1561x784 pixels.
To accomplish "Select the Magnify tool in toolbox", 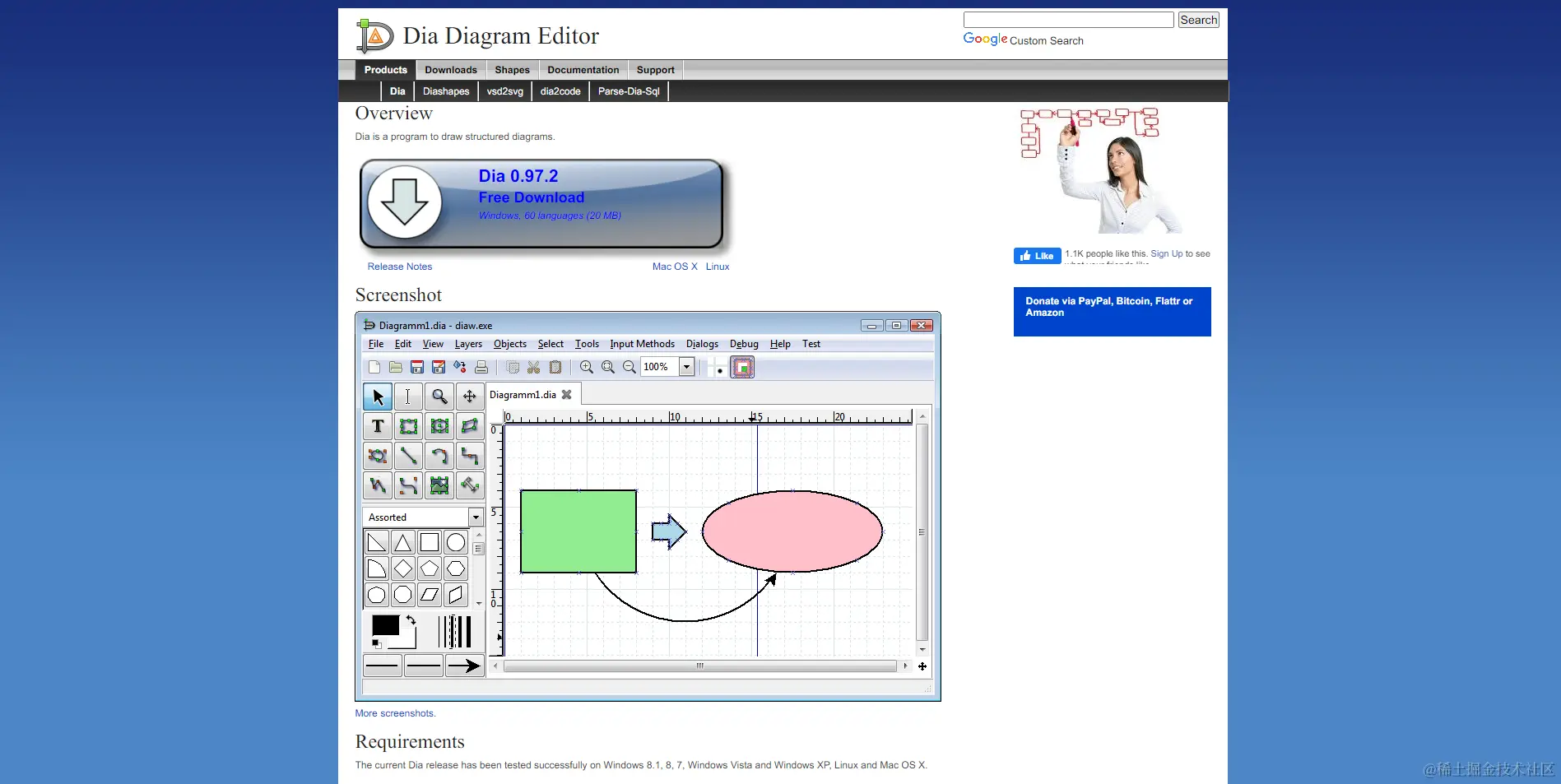I will 439,397.
